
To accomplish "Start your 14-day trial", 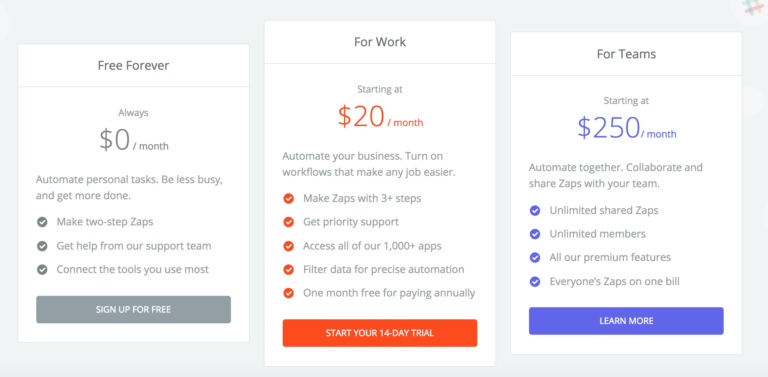I will (380, 333).
